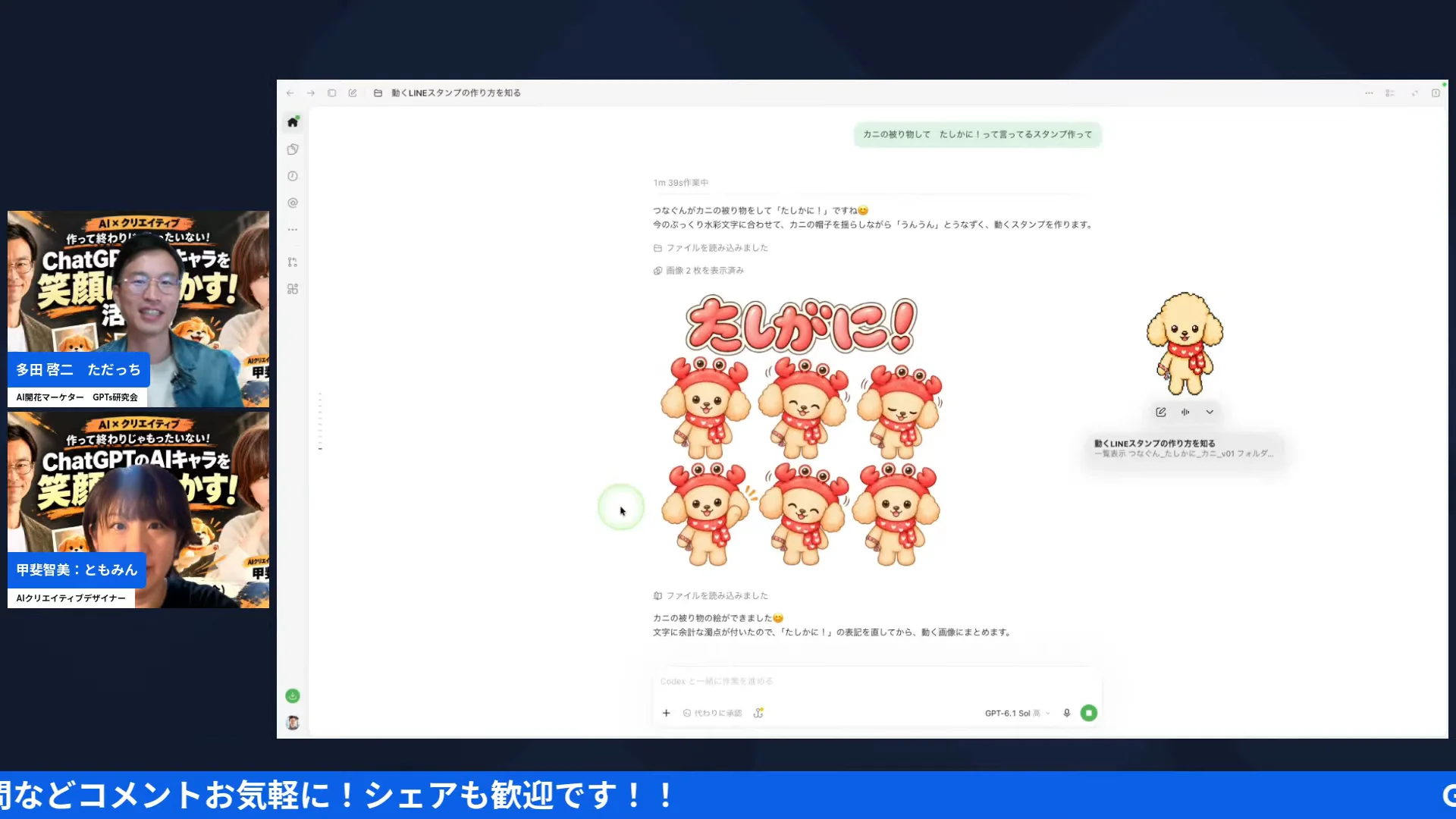
Task: Open the generated たしかに! crab sticker sheet image
Action: click(802, 431)
